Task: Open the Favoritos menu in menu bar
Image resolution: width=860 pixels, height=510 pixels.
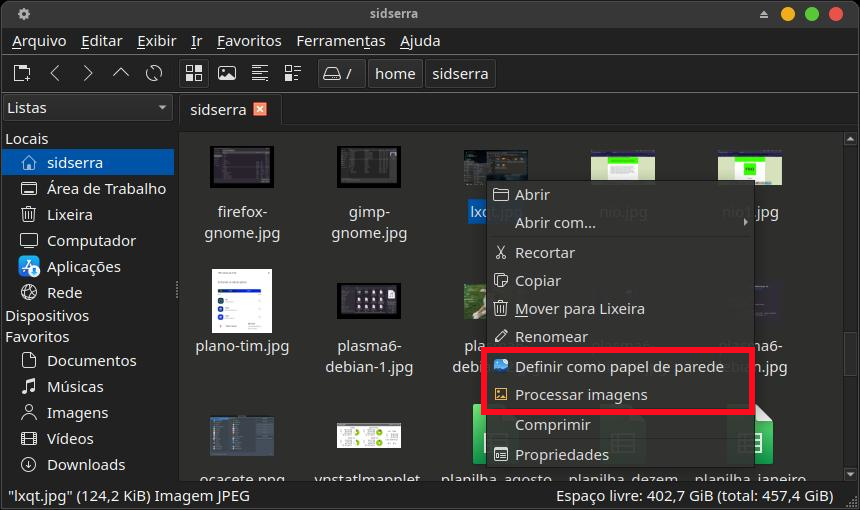Action: 249,41
